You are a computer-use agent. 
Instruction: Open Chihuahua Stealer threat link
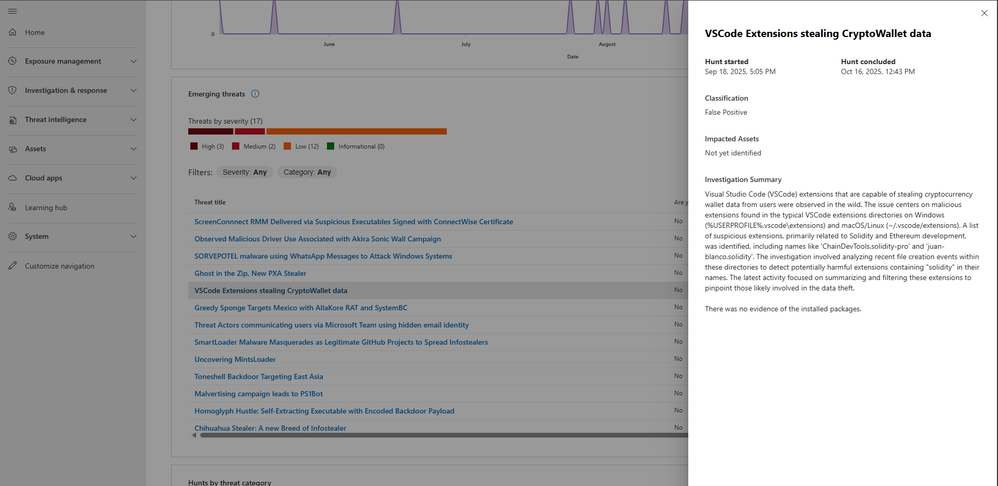[x=270, y=428]
